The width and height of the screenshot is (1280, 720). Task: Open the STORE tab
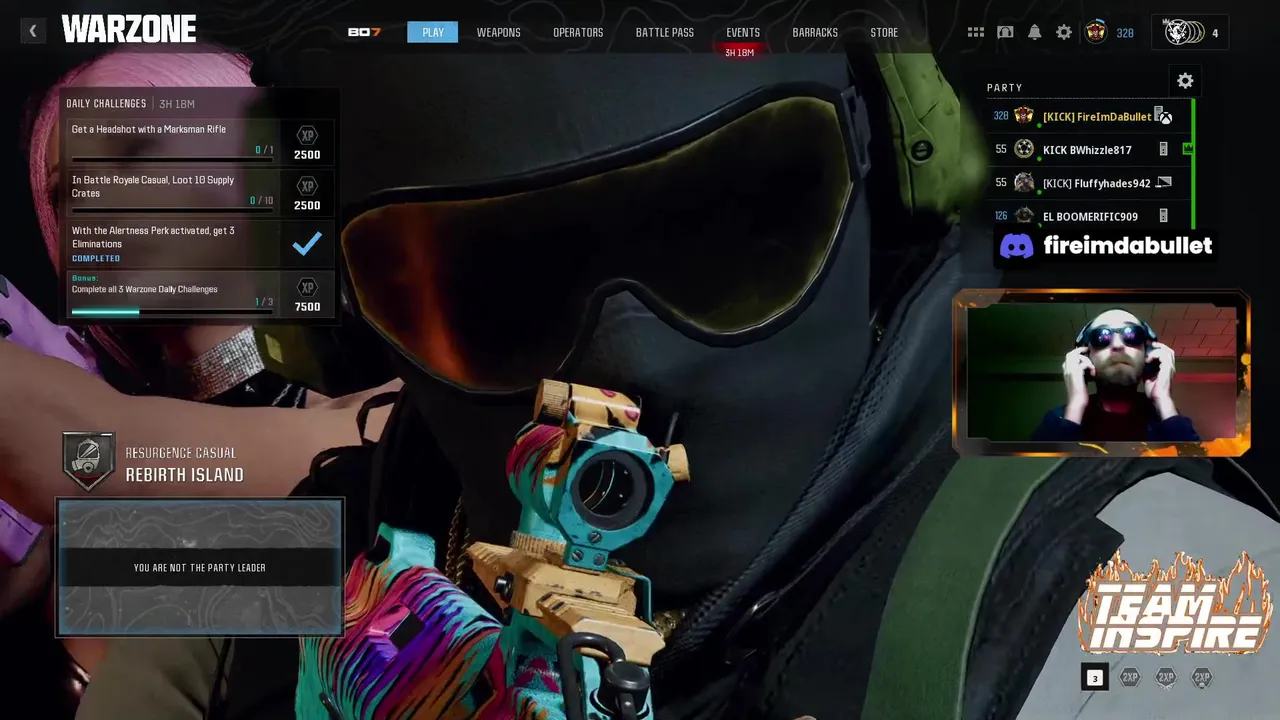884,32
